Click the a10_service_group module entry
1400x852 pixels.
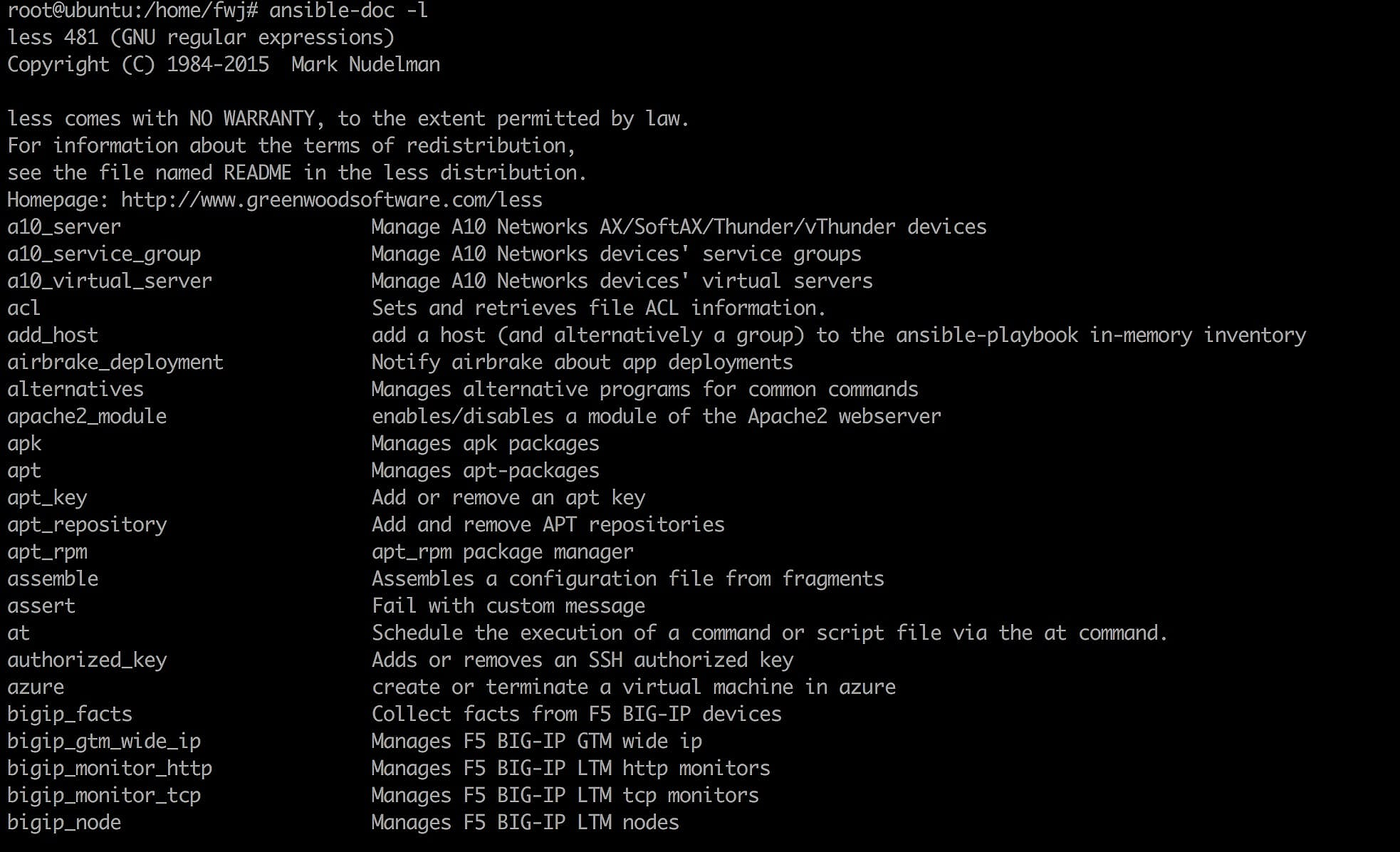(104, 254)
